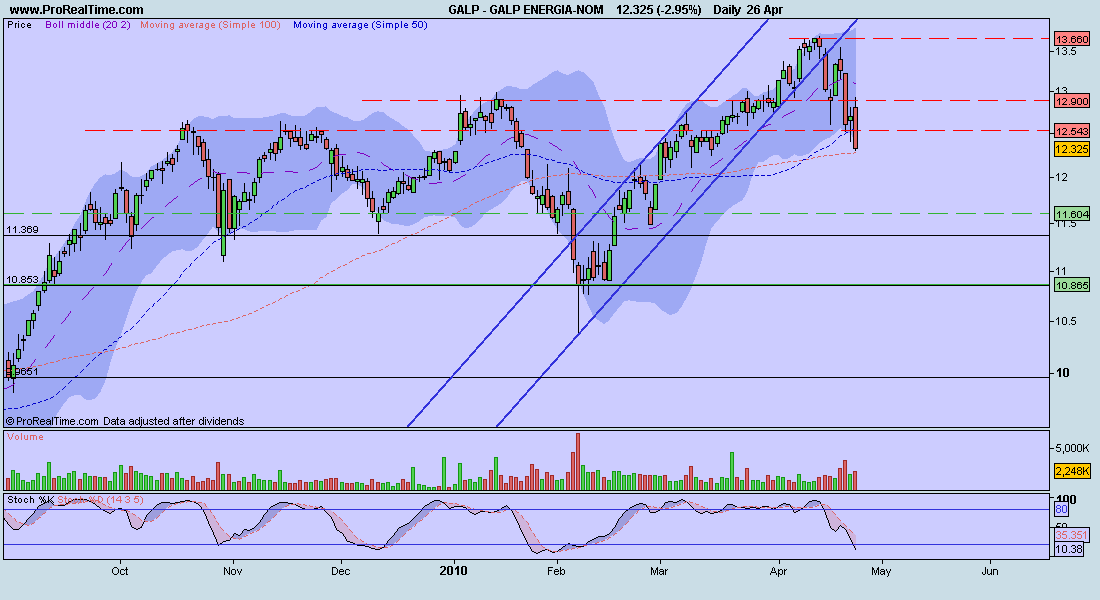The image size is (1100, 600).
Task: Click the ProRealTime.com data adjusted copyright note
Action: tap(125, 421)
